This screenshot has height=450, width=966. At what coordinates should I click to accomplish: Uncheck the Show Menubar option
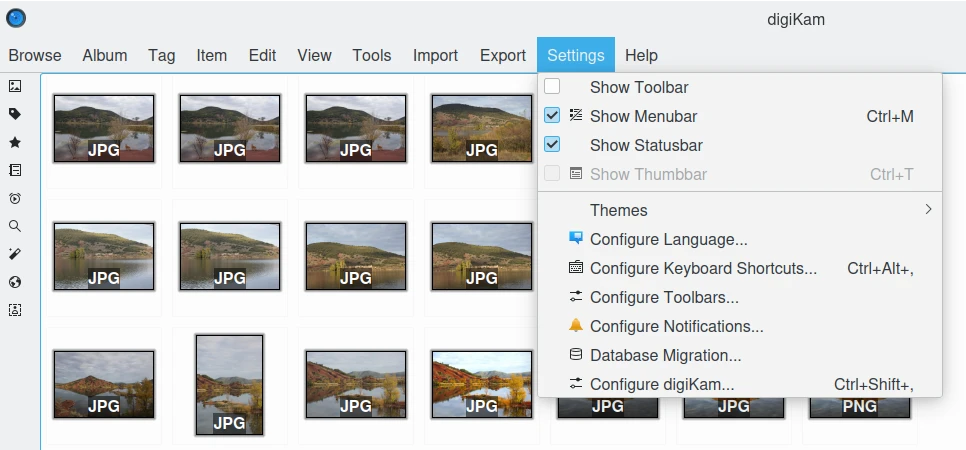click(x=552, y=116)
